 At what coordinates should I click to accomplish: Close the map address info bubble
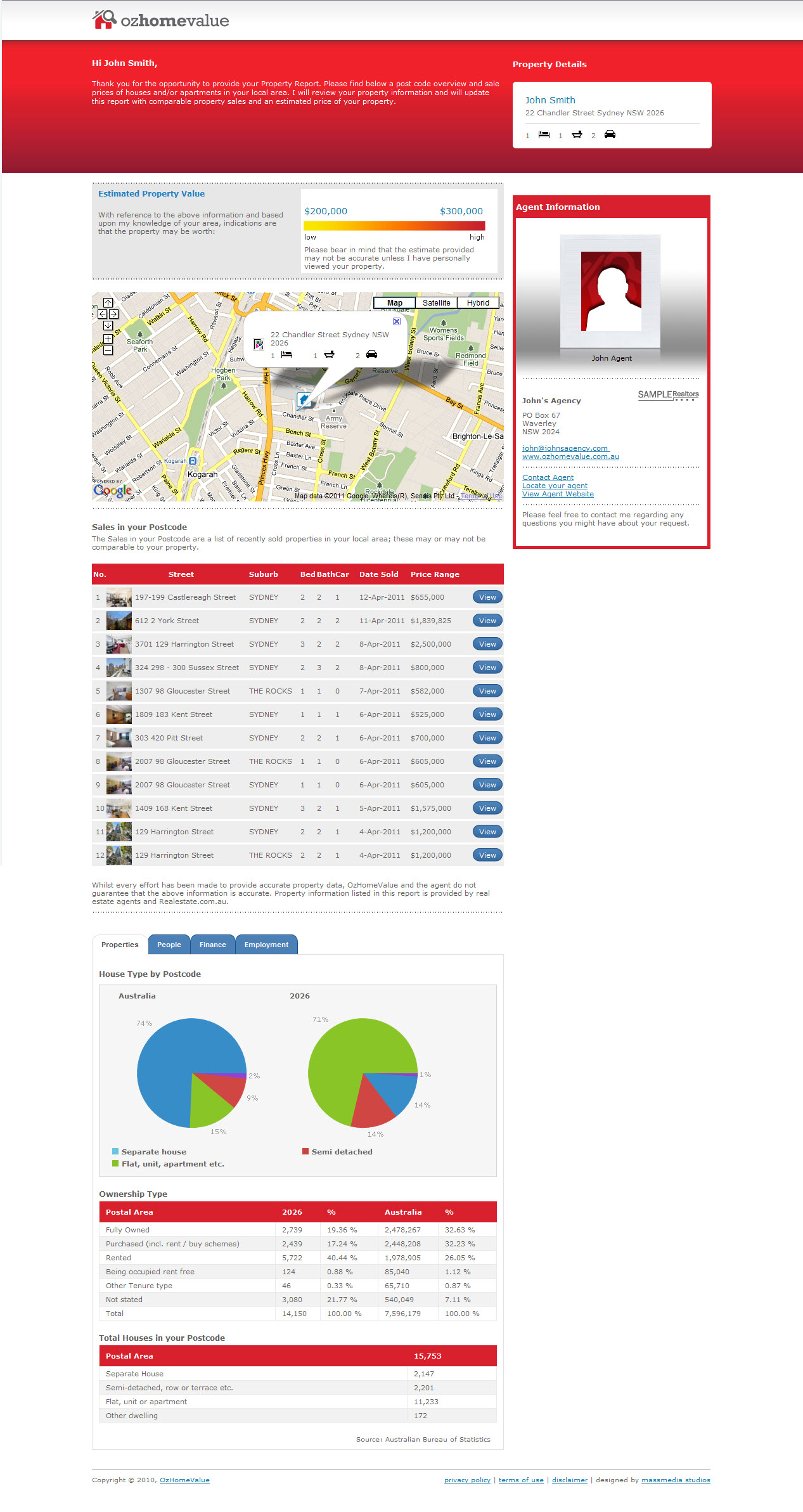pyautogui.click(x=396, y=321)
